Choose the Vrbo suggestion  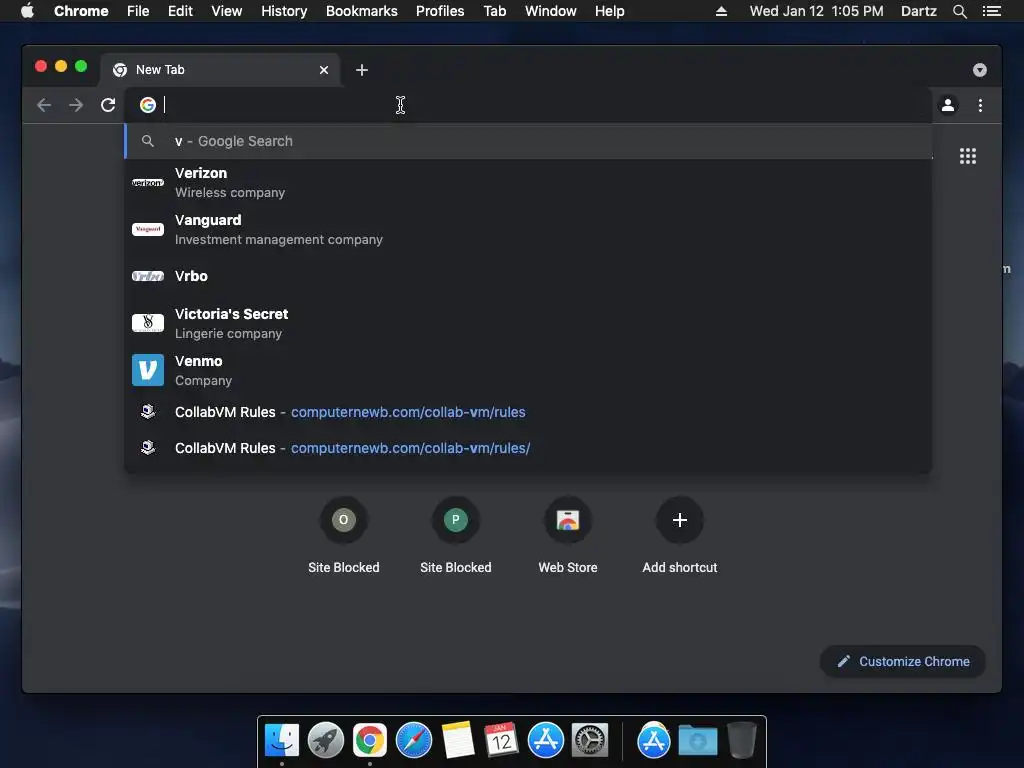tap(528, 276)
